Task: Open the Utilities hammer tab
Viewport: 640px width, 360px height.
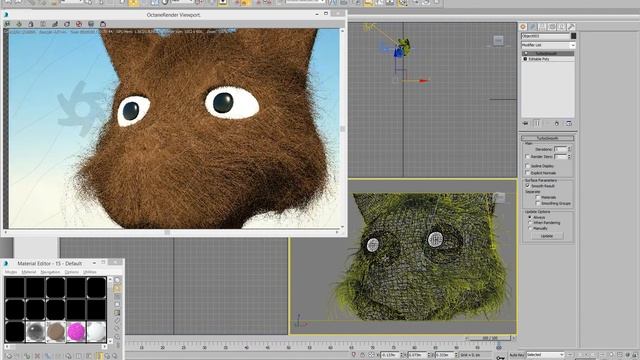Action: tap(571, 27)
